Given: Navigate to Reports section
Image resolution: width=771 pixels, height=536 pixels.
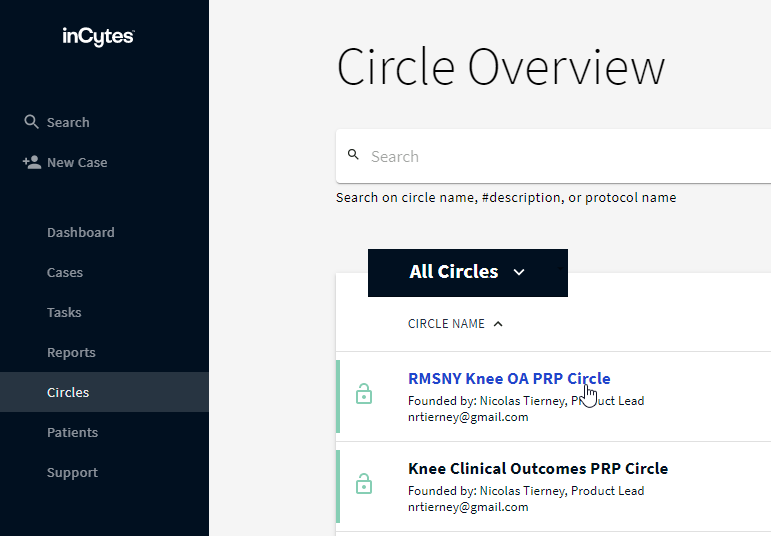Looking at the screenshot, I should tap(71, 352).
